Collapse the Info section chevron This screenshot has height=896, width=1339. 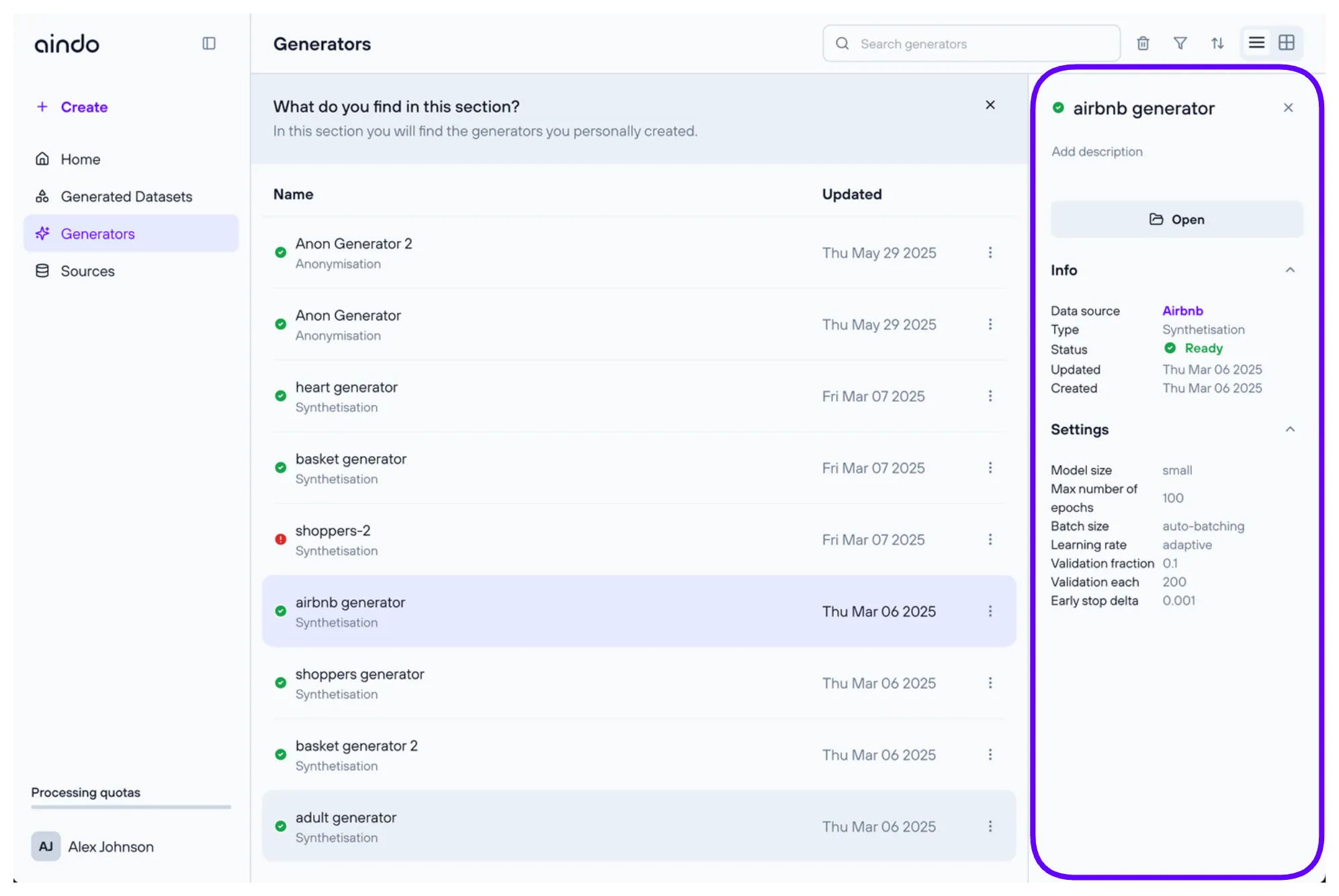(x=1290, y=270)
